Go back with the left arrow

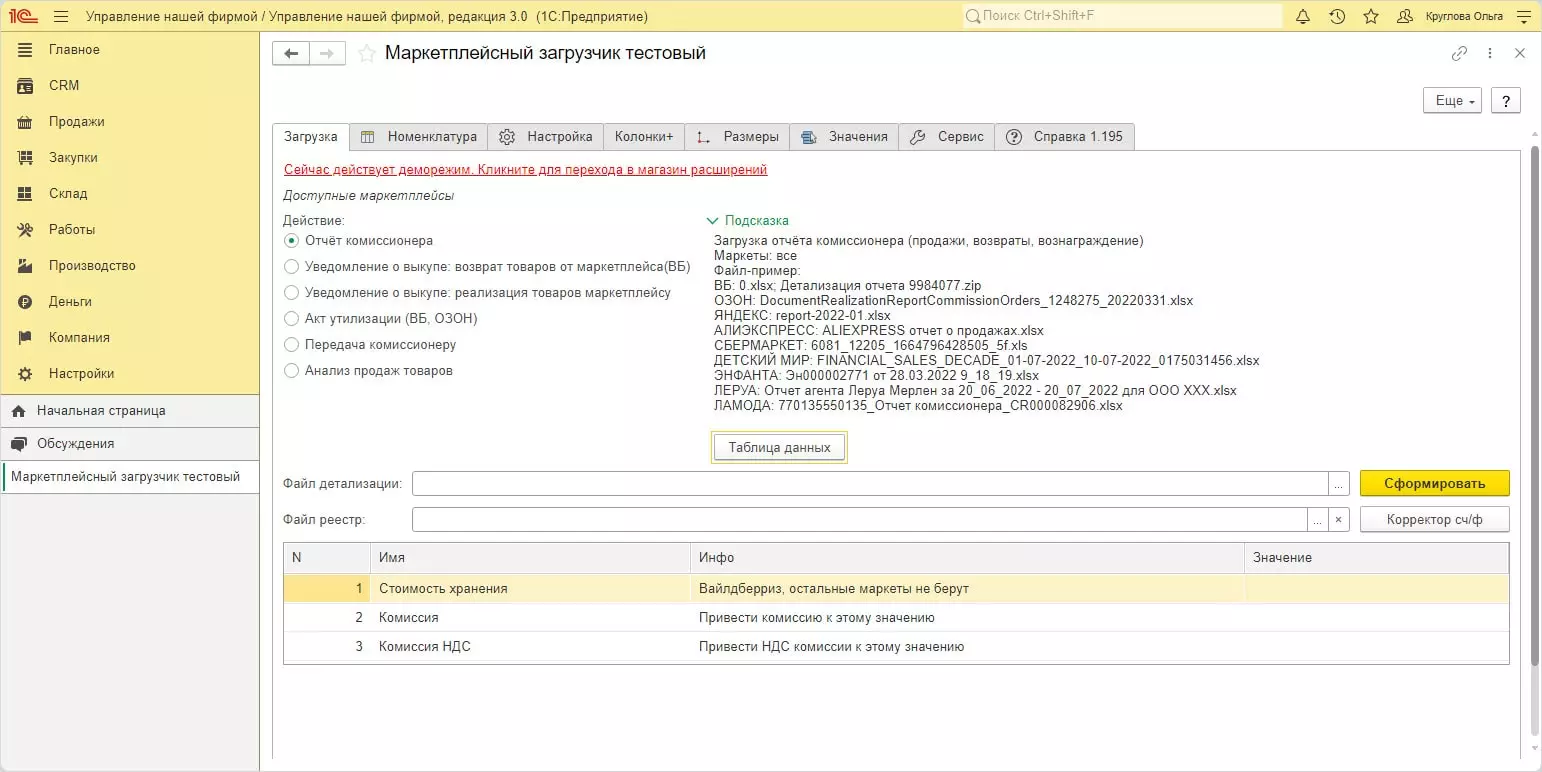pos(291,54)
